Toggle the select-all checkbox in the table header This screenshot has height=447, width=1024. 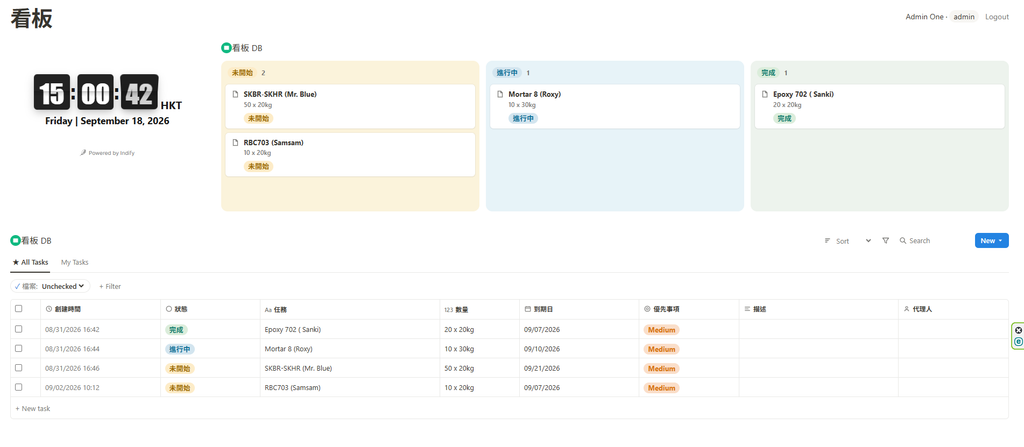pos(18,308)
